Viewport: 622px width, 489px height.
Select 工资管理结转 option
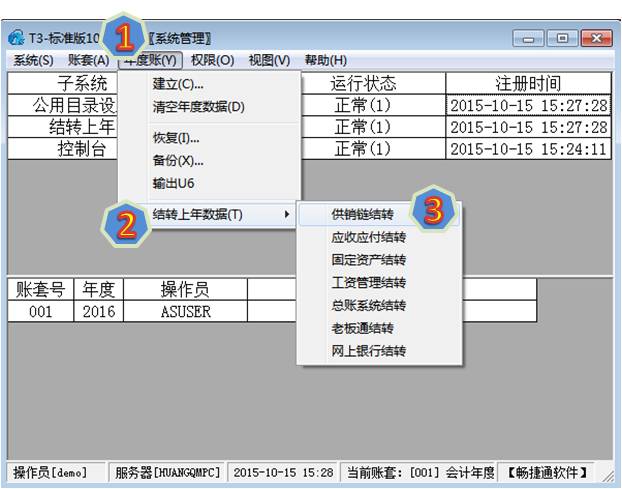[368, 283]
